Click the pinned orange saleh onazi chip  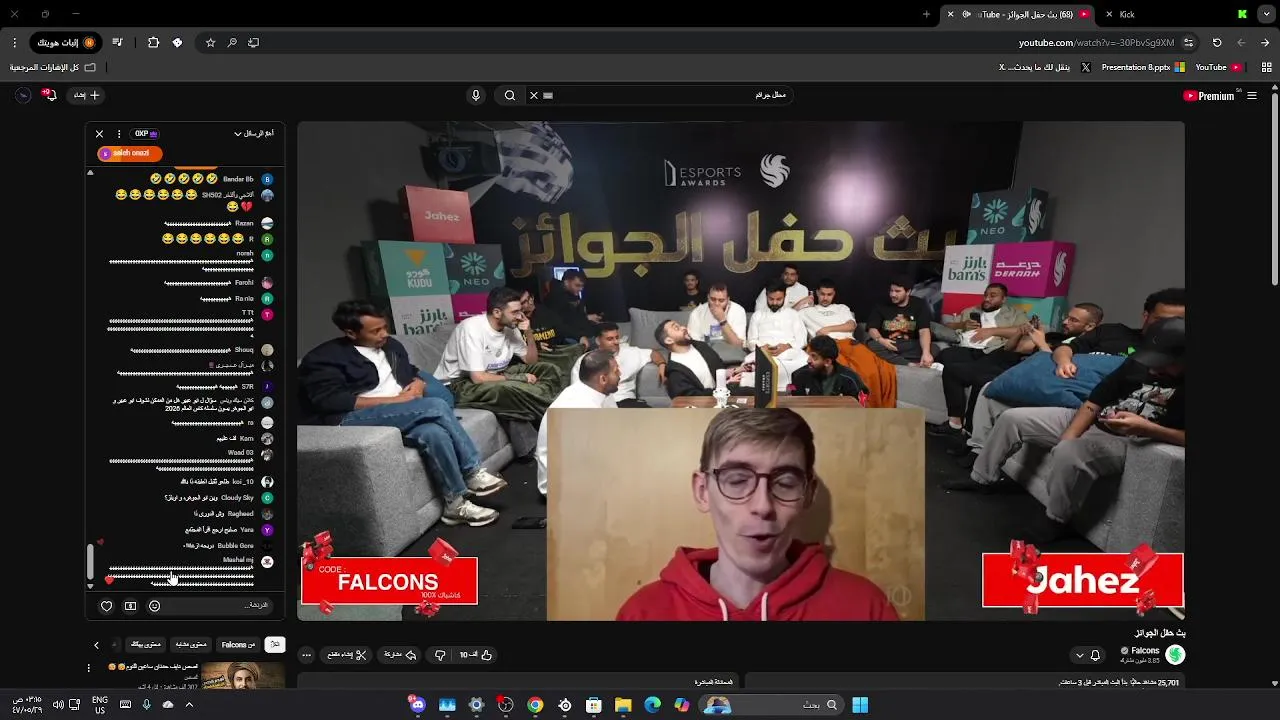click(130, 153)
